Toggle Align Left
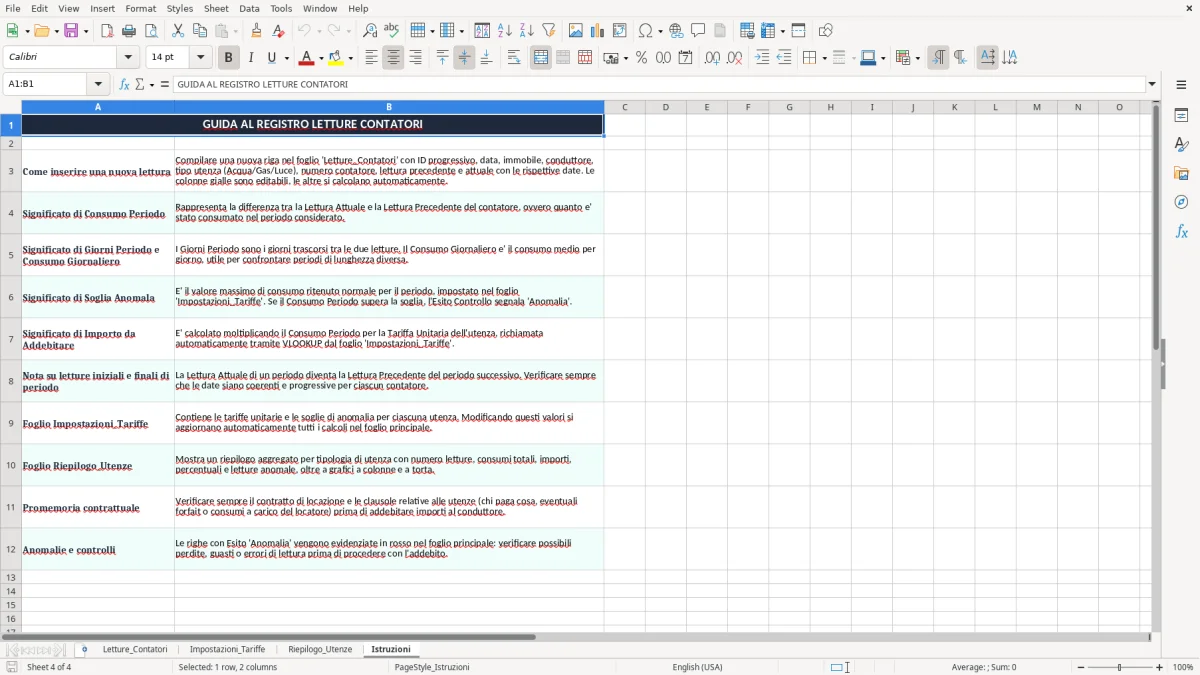The width and height of the screenshot is (1200, 675). [371, 58]
